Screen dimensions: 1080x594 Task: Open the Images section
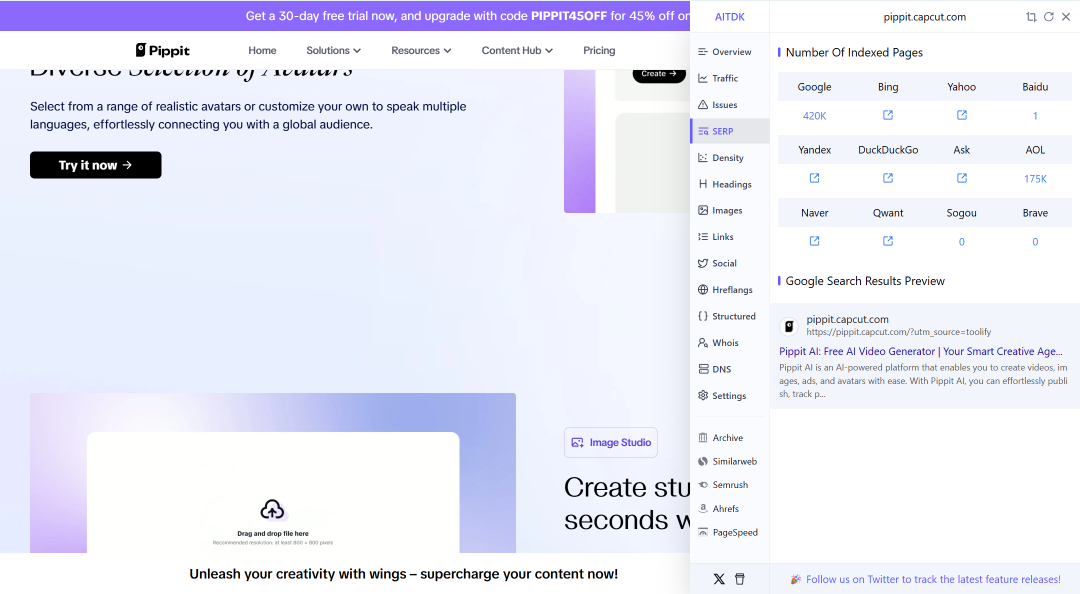click(x=720, y=211)
